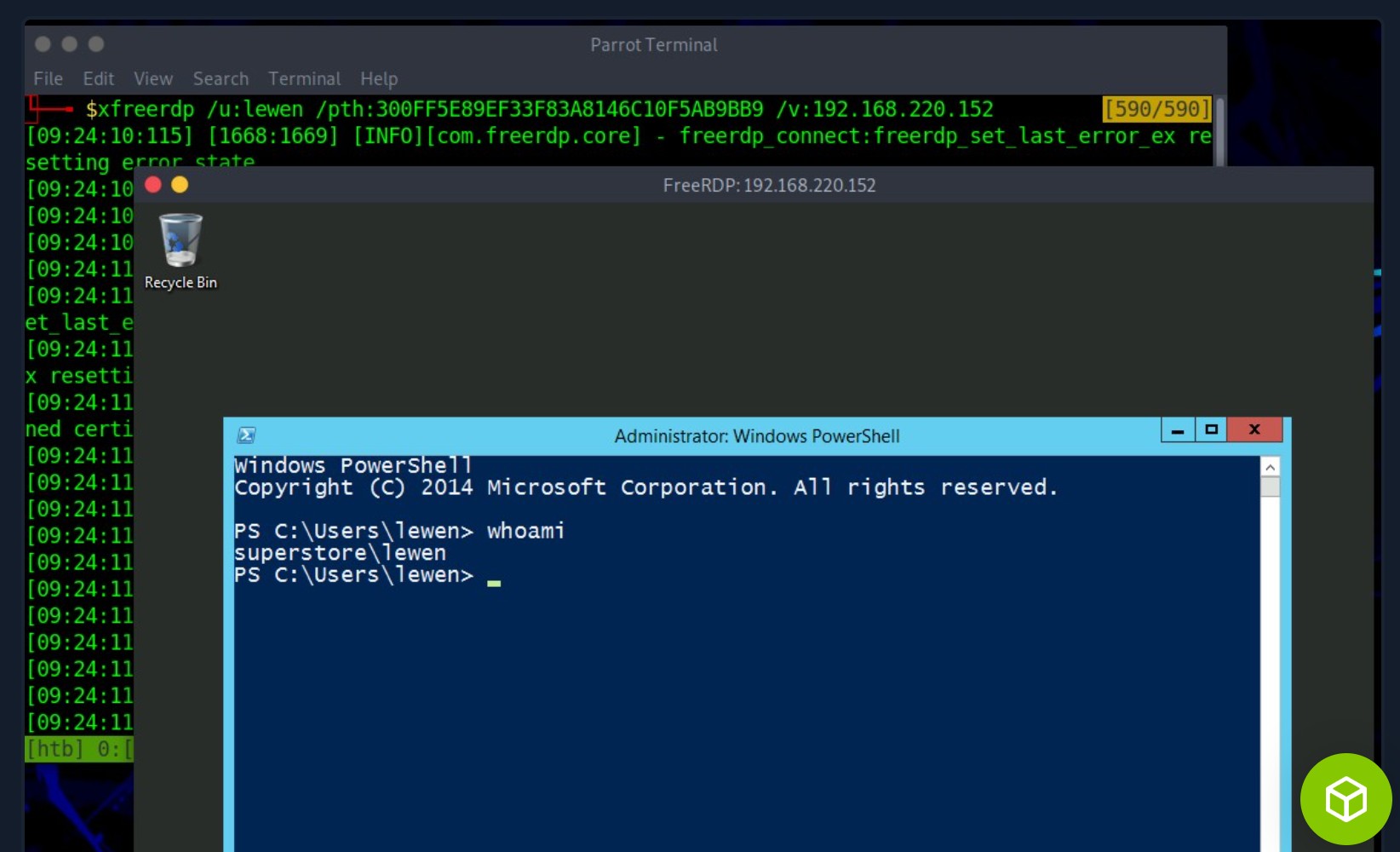This screenshot has width=1400, height=852.
Task: Click the PowerShell scrollbar up arrow
Action: coord(1270,467)
